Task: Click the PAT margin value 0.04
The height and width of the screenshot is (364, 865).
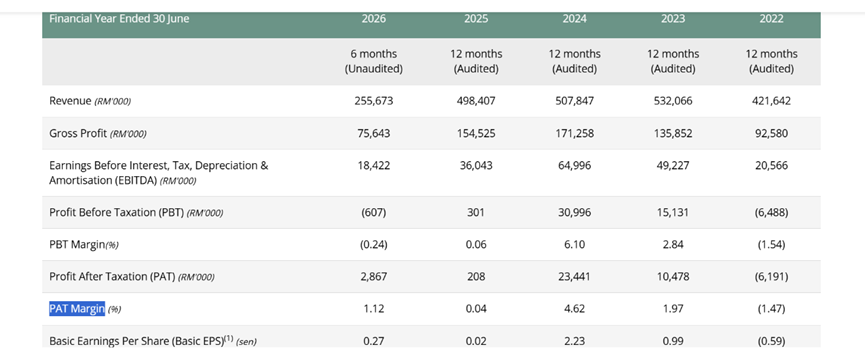Action: tap(476, 309)
